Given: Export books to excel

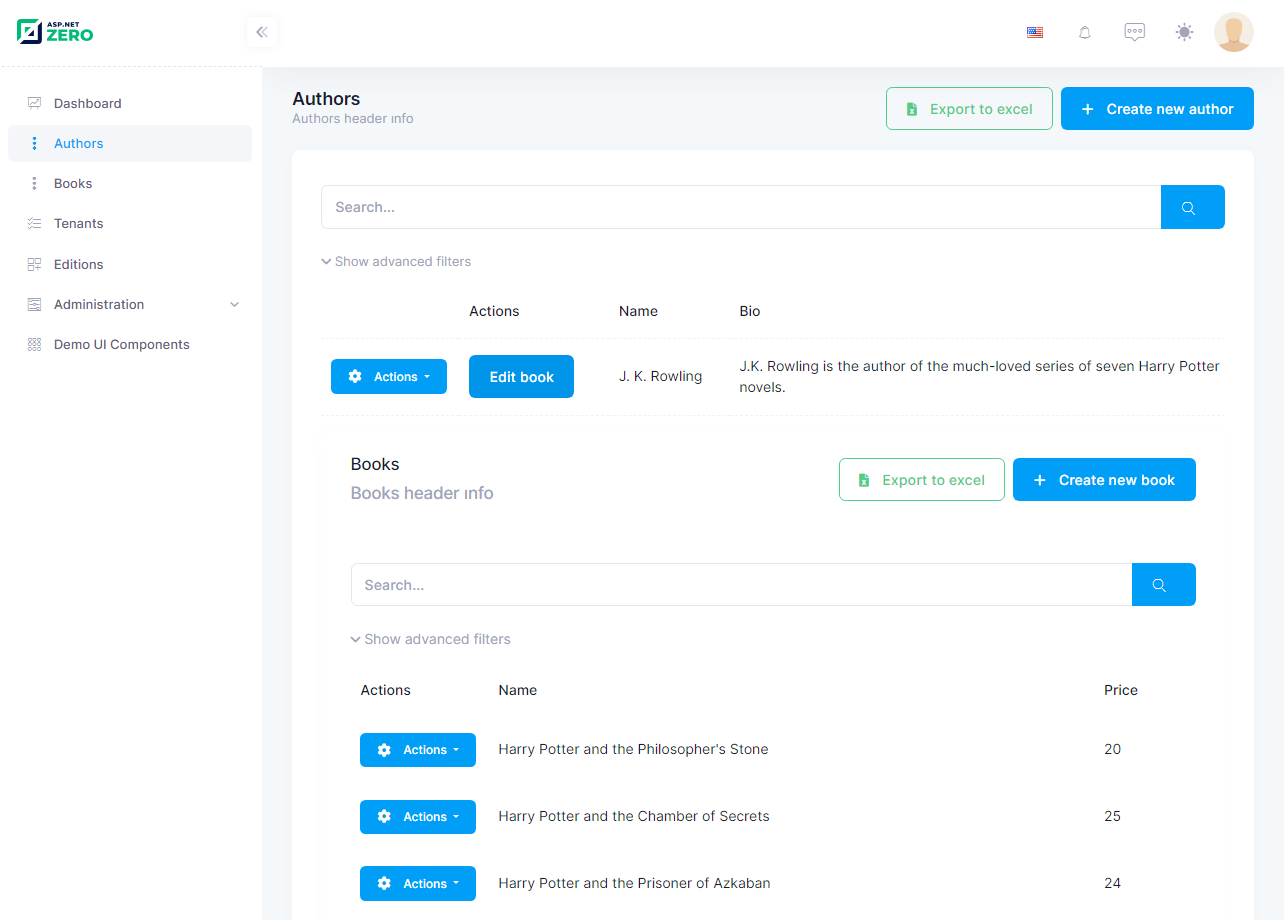Looking at the screenshot, I should tap(922, 480).
